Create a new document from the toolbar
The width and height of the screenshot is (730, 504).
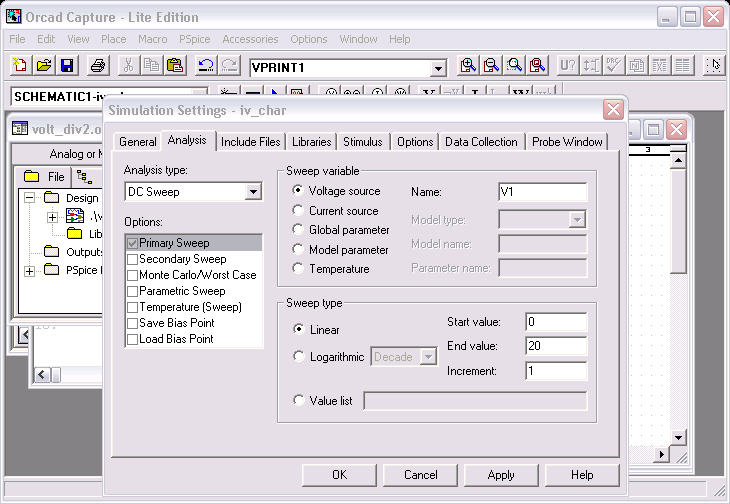(x=20, y=66)
